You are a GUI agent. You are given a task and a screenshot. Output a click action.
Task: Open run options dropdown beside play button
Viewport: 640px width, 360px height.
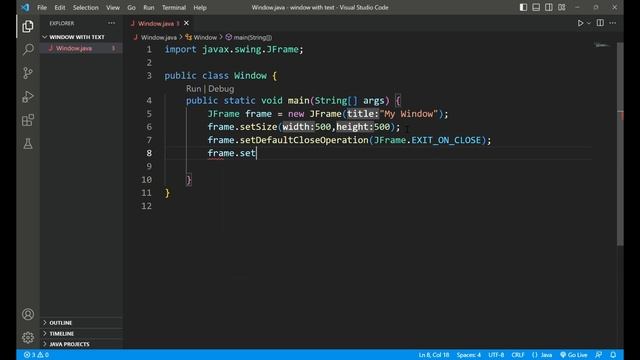(x=589, y=23)
